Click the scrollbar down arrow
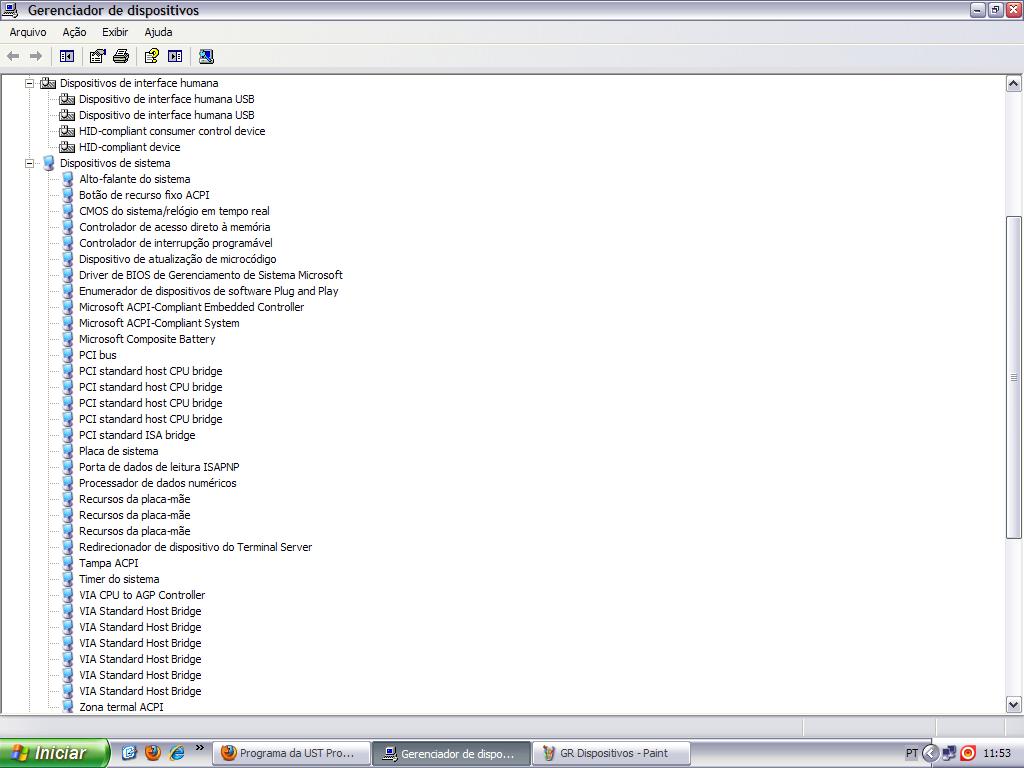 coord(1014,705)
